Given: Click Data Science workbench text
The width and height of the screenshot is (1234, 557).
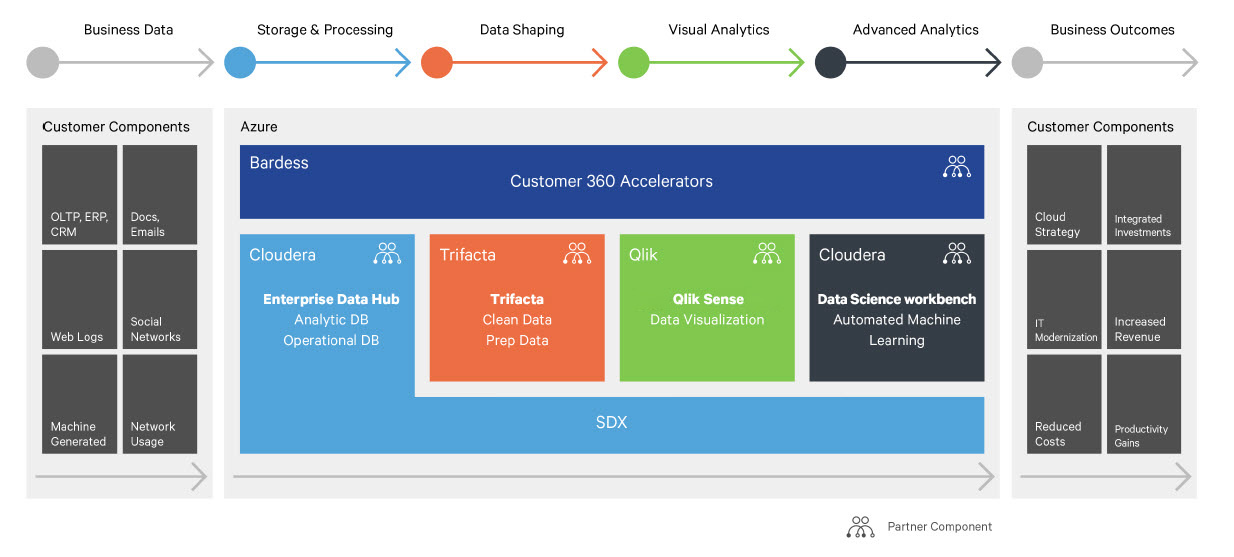Looking at the screenshot, I should point(897,299).
